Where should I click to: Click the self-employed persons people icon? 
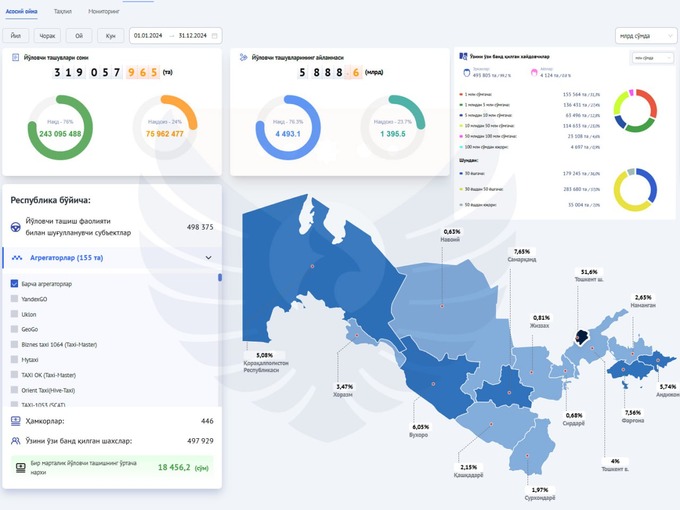pyautogui.click(x=16, y=440)
